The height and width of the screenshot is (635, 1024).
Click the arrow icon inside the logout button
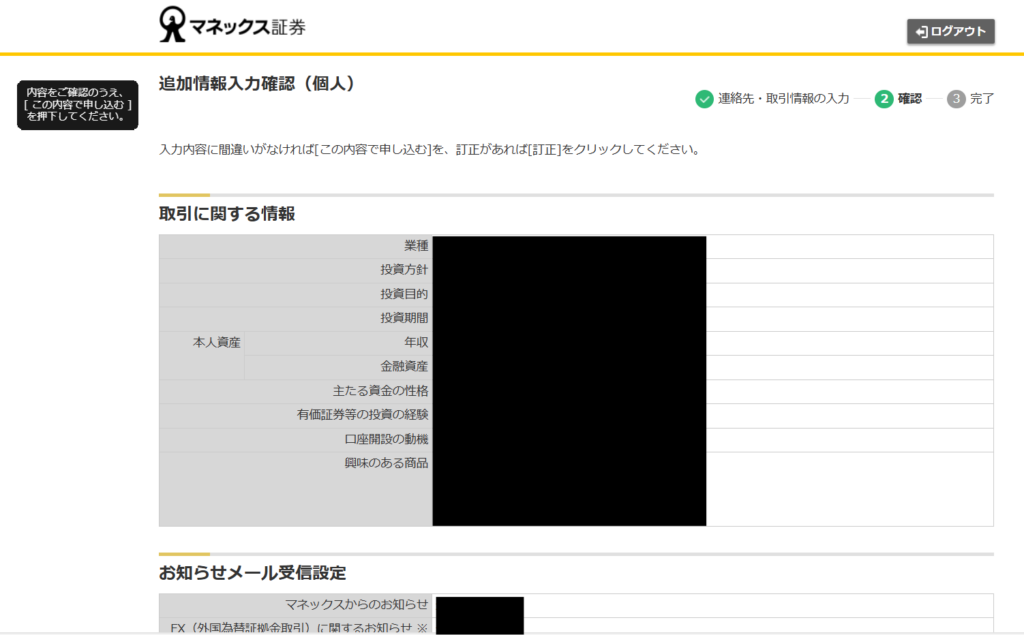point(921,32)
